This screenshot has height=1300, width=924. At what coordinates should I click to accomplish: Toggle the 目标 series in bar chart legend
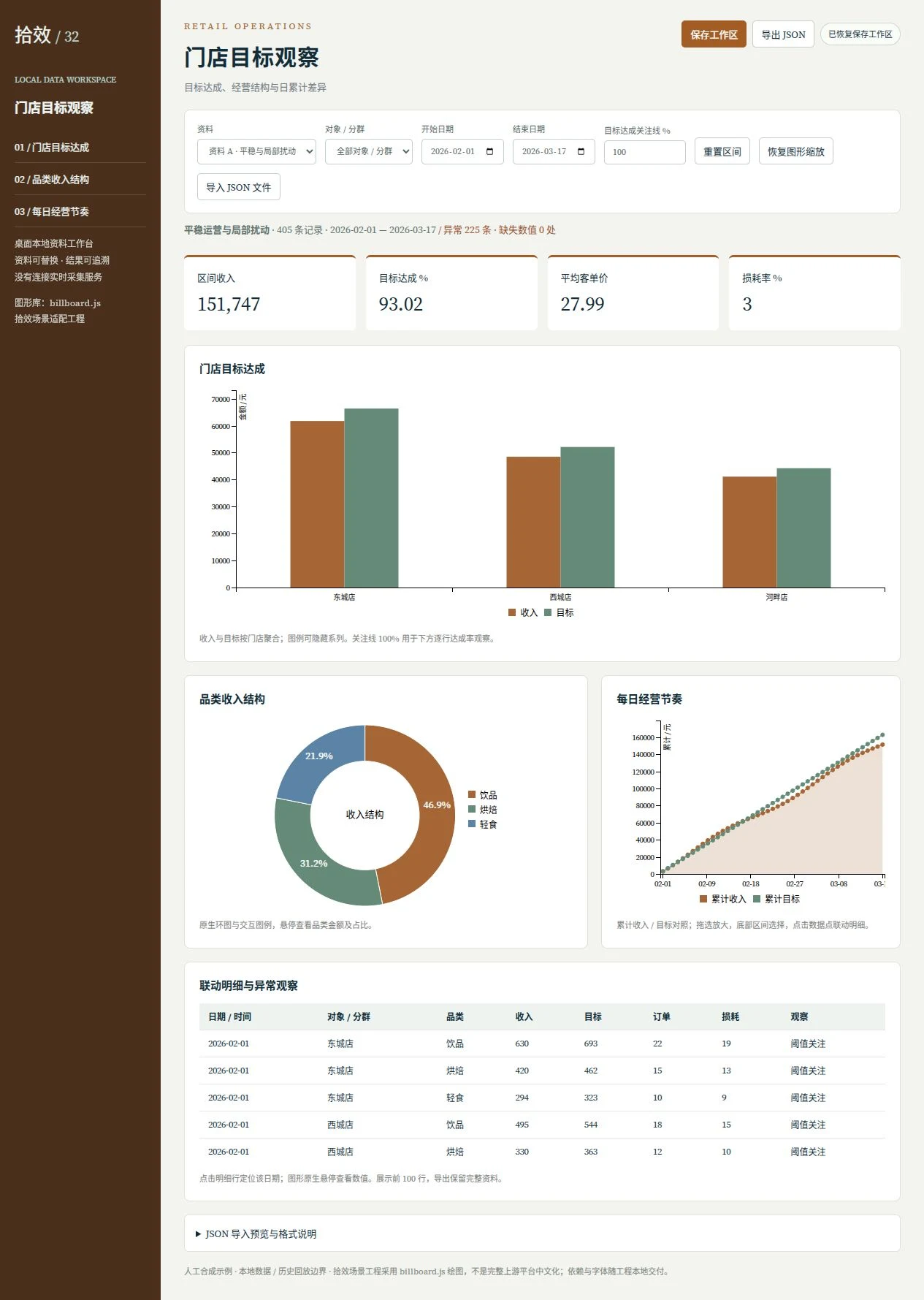(560, 613)
